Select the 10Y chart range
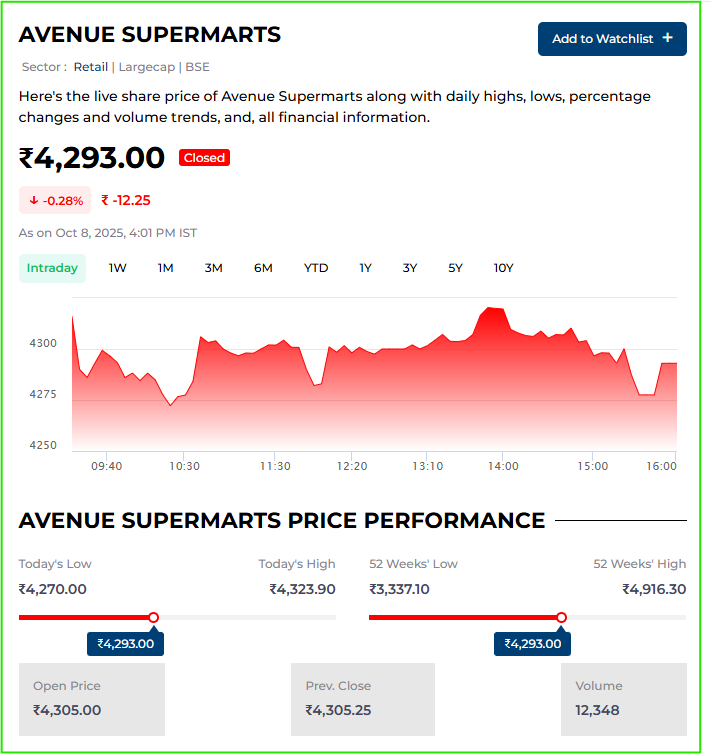This screenshot has width=711, height=754. pyautogui.click(x=503, y=268)
